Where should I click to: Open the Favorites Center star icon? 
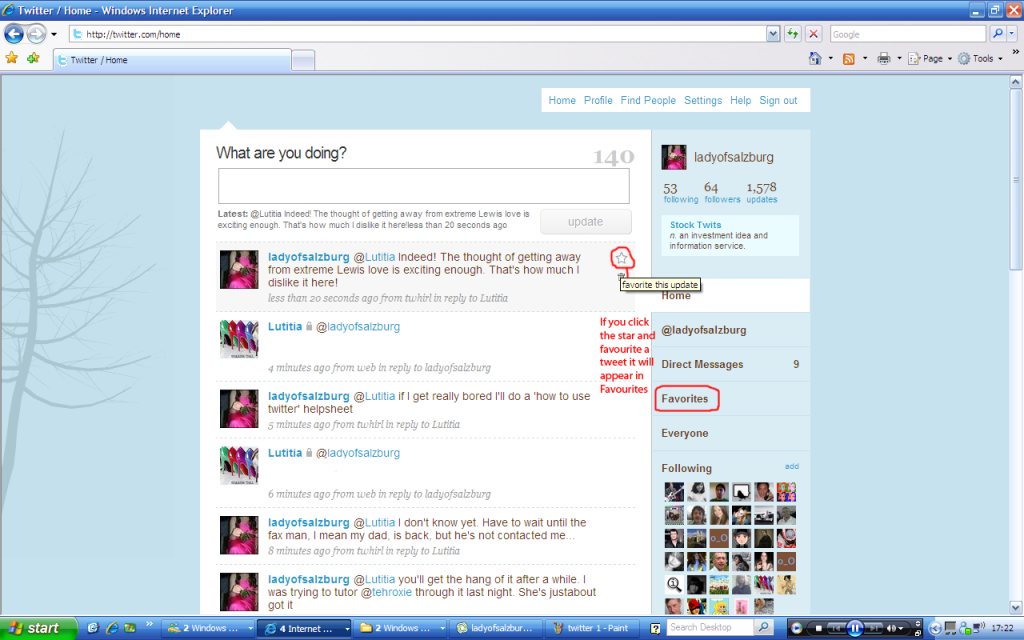pos(12,58)
